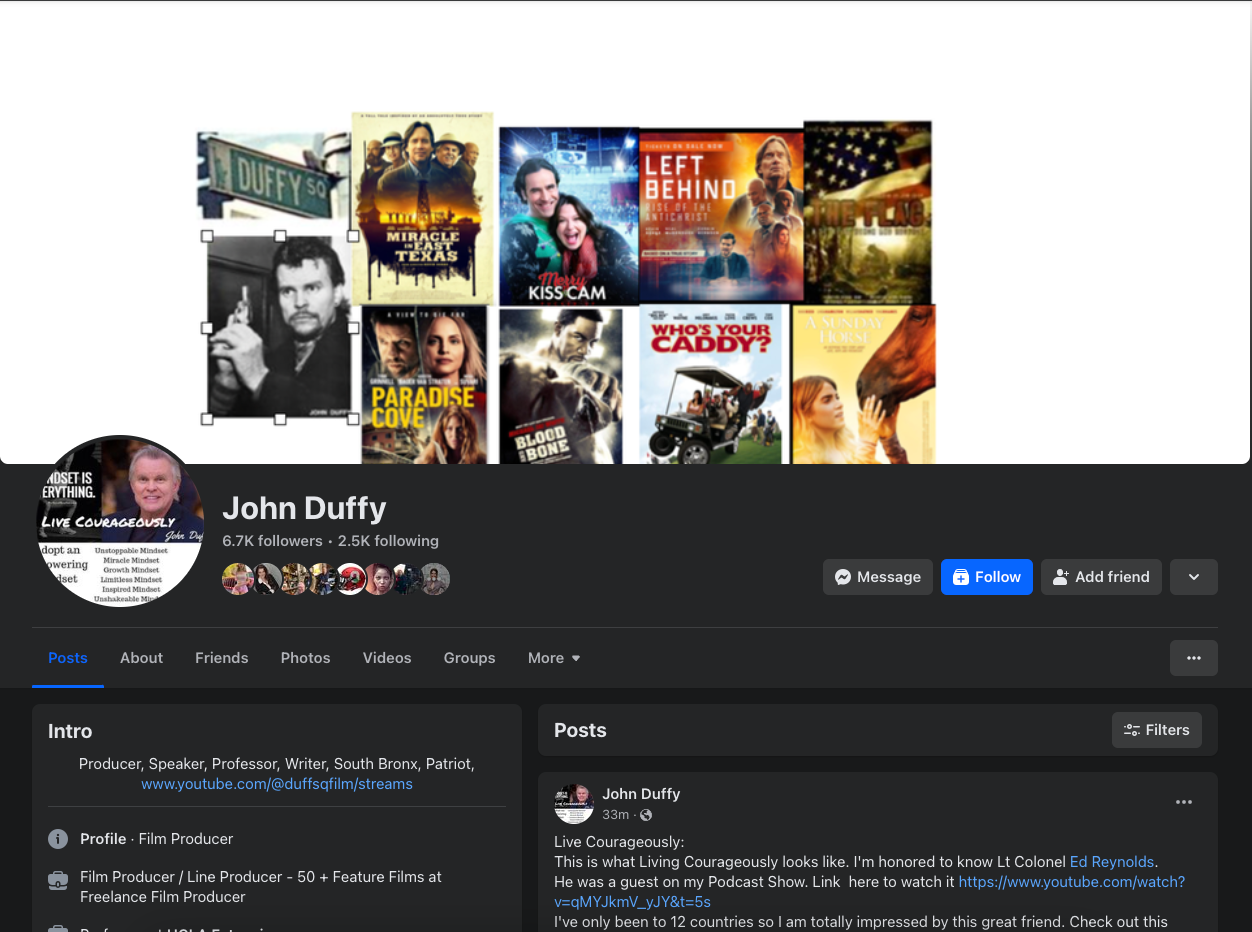Go to the Photos tab
The width and height of the screenshot is (1252, 932).
[x=305, y=658]
